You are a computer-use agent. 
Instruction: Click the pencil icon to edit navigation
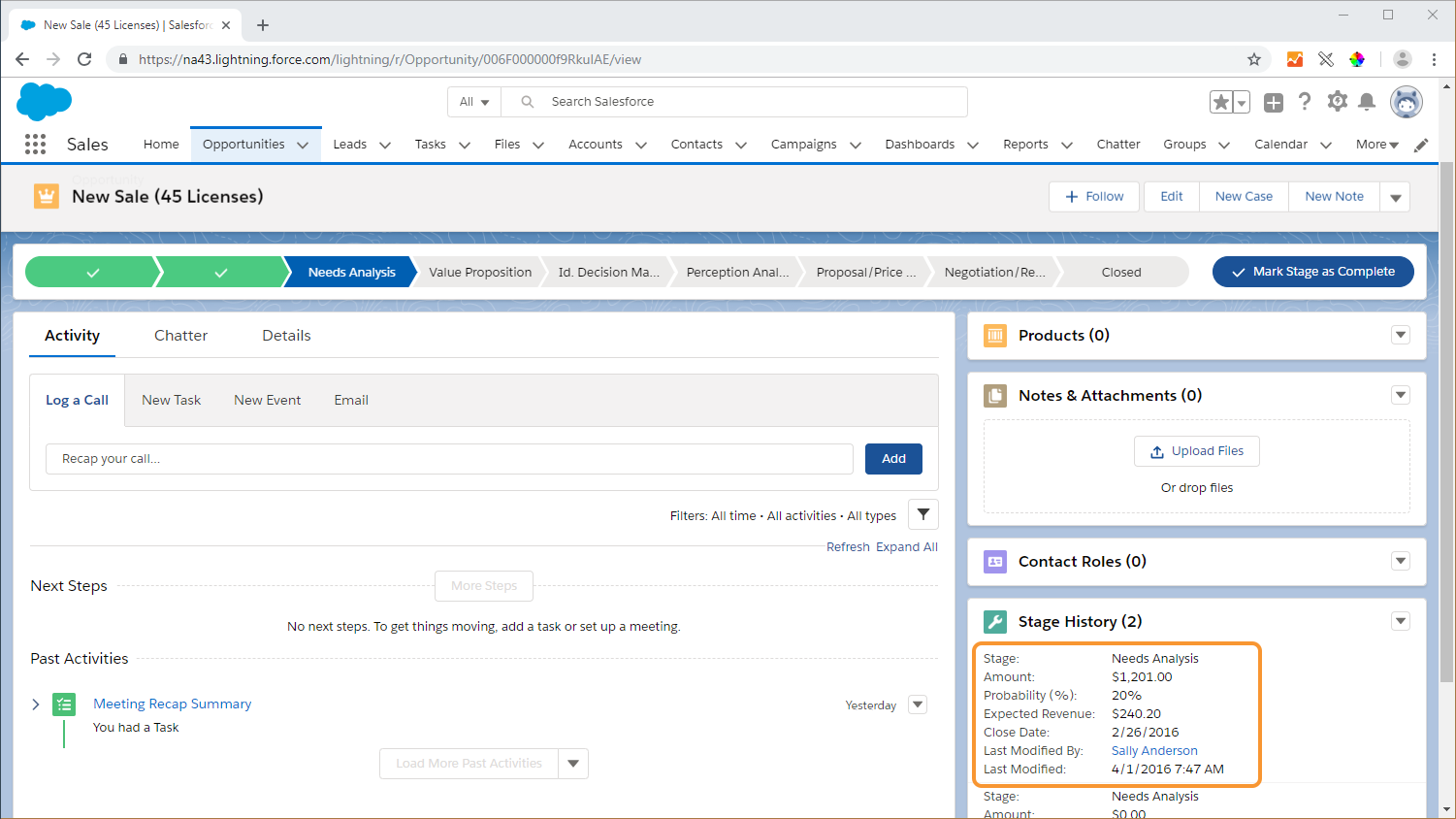[1421, 145]
